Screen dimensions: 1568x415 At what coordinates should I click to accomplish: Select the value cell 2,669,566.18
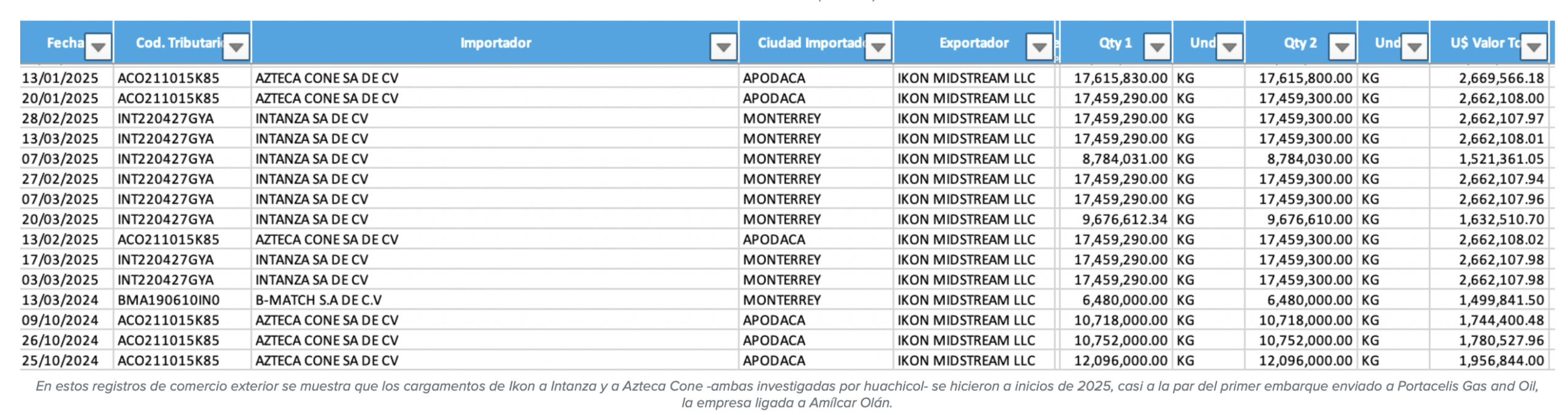click(x=1491, y=78)
